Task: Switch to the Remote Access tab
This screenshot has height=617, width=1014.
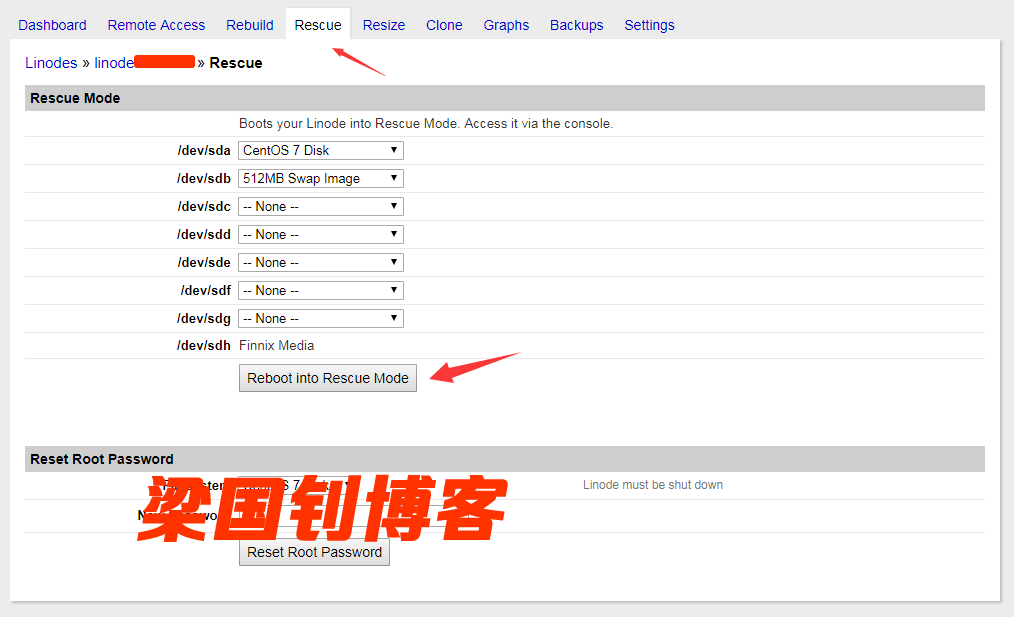Action: coord(156,25)
